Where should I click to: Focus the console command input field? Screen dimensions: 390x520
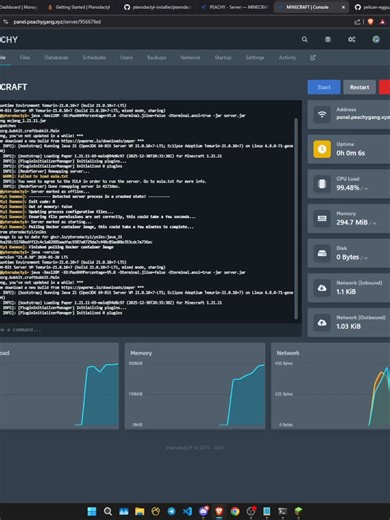150,329
